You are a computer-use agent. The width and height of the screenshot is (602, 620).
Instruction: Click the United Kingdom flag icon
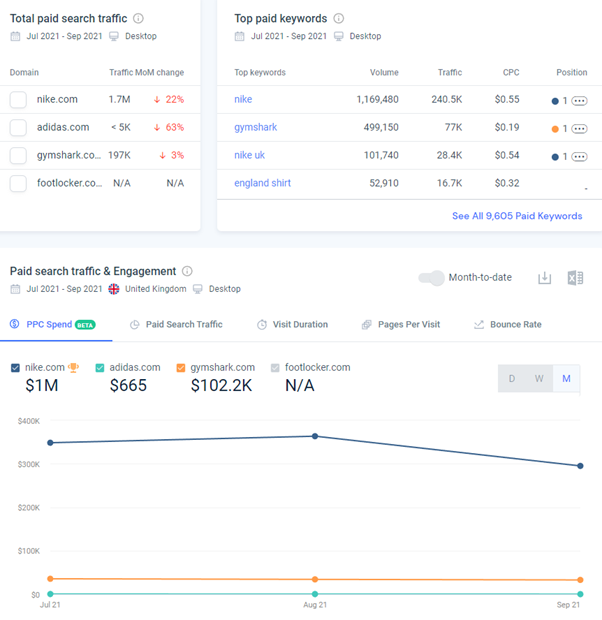114,289
